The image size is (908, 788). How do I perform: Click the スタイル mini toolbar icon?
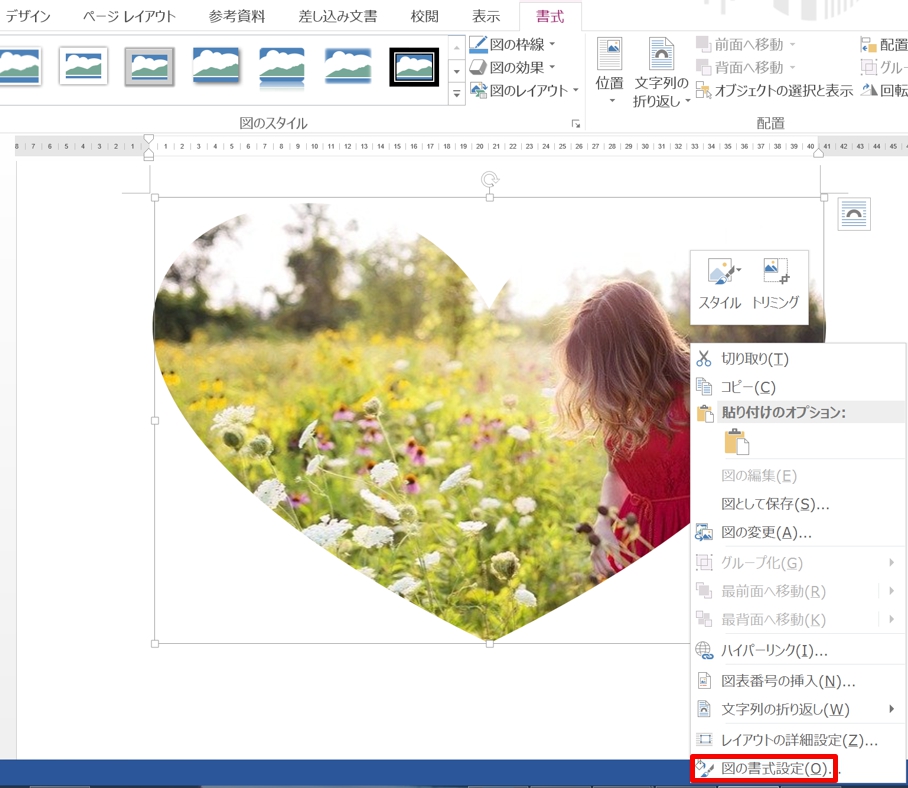click(x=720, y=284)
